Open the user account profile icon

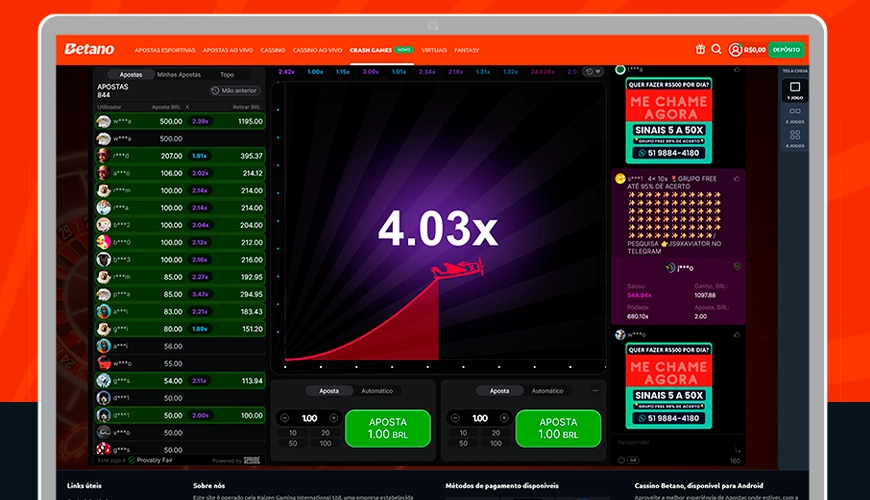[x=735, y=50]
